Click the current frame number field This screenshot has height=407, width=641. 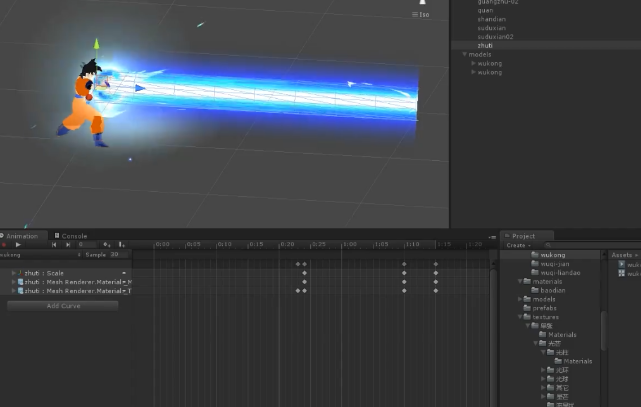(87, 244)
